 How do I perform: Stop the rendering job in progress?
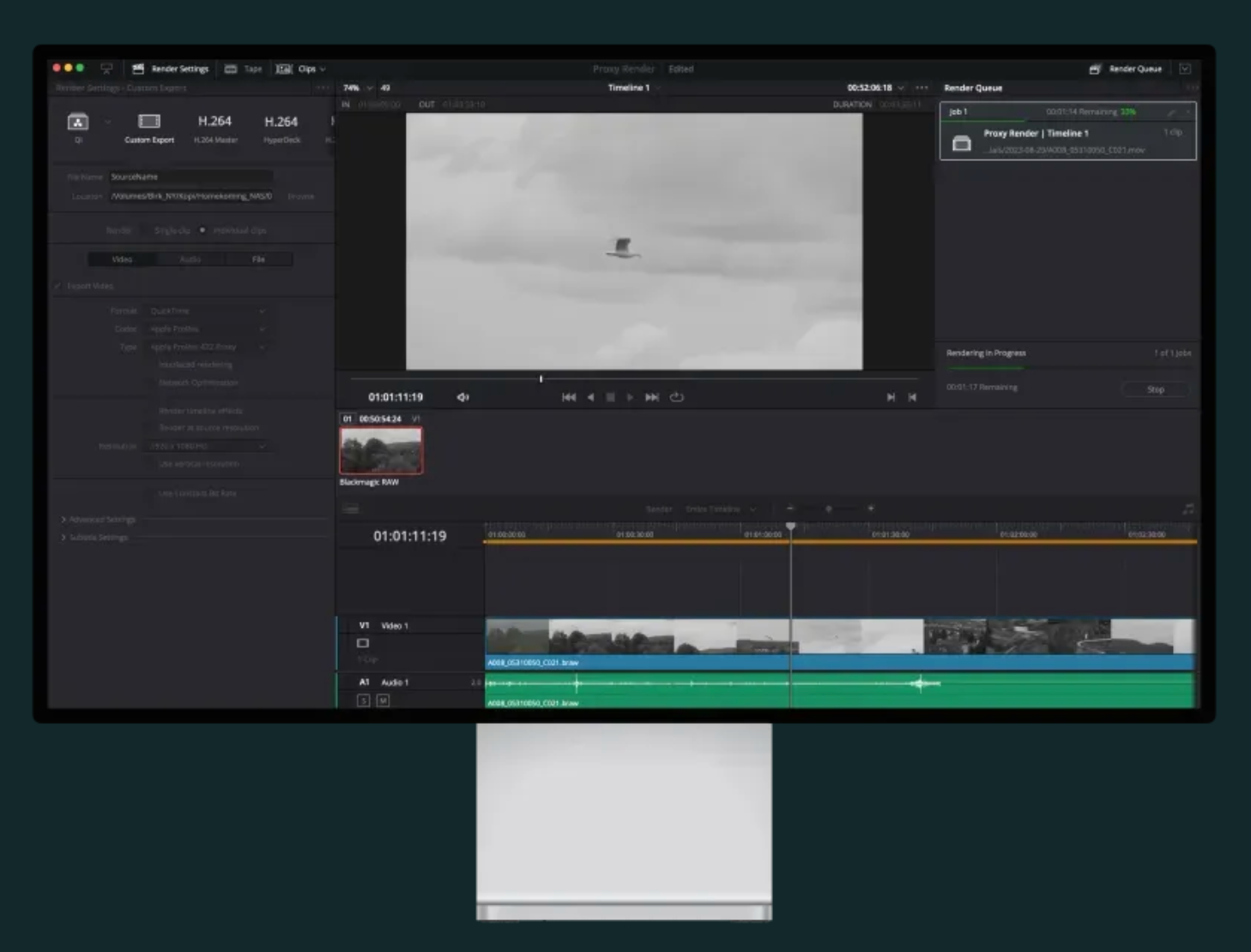click(1154, 389)
